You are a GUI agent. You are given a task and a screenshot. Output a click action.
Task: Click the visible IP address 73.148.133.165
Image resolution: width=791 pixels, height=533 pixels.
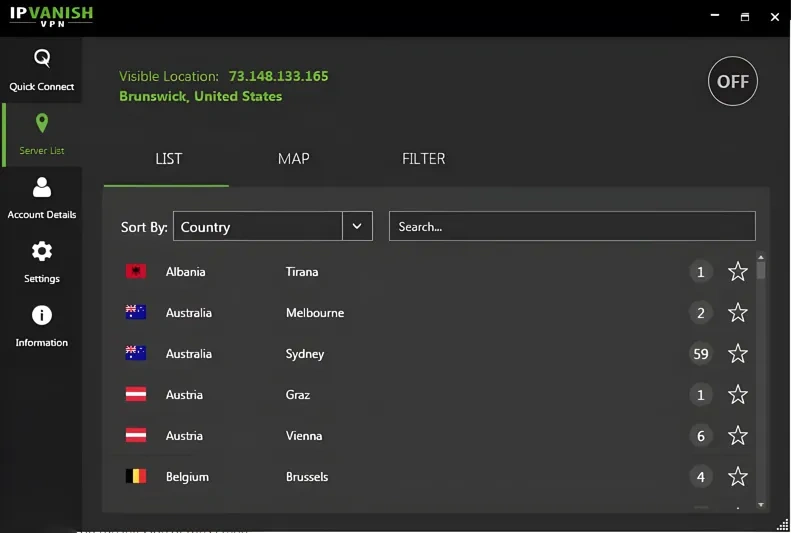(278, 76)
